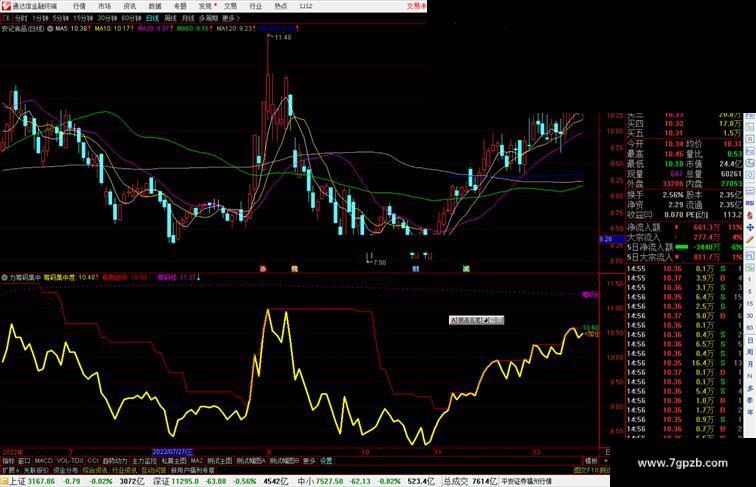Viewport: 756px width, 487px height.
Task: Select the pencil drawing tool icon
Action: pyautogui.click(x=750, y=240)
